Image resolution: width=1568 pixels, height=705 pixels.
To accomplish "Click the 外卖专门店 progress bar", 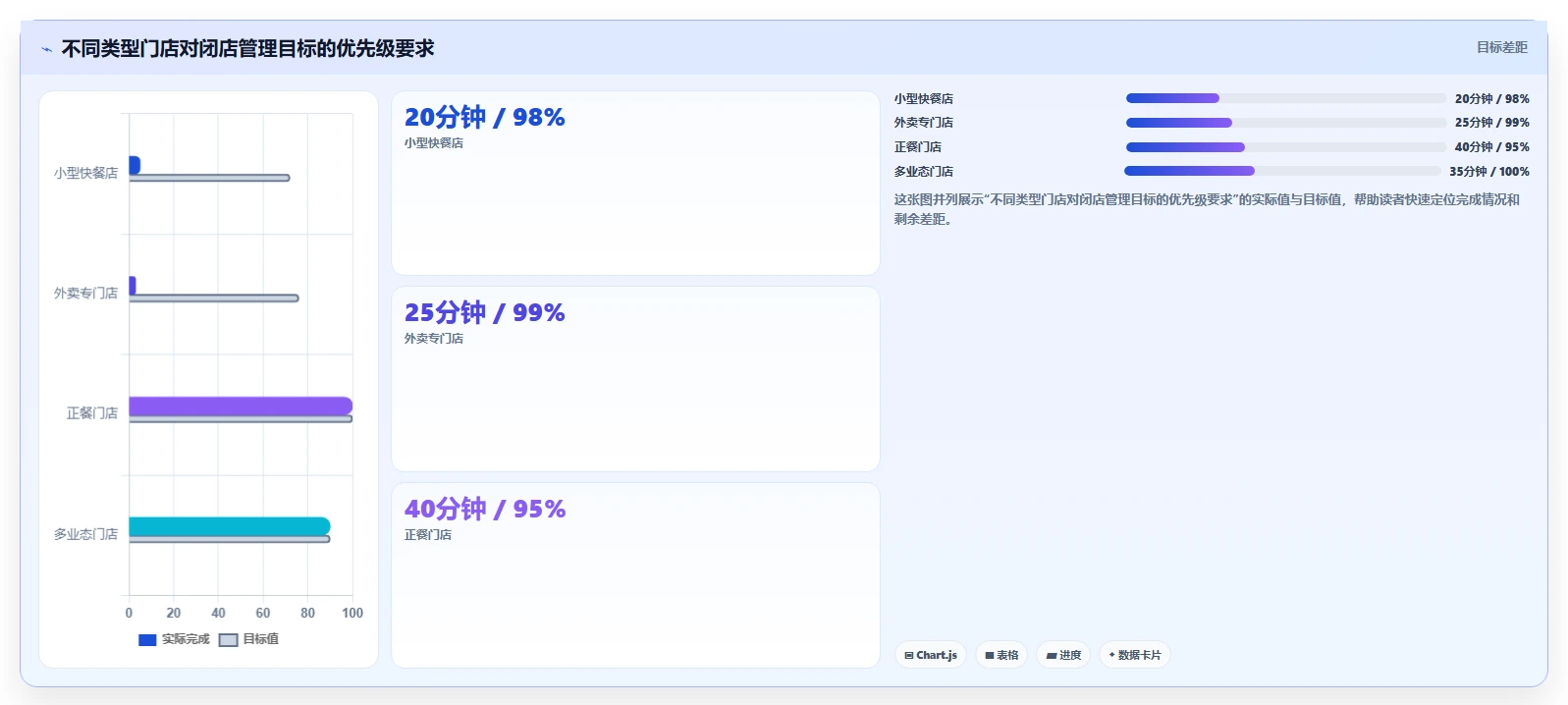I will (x=1286, y=123).
